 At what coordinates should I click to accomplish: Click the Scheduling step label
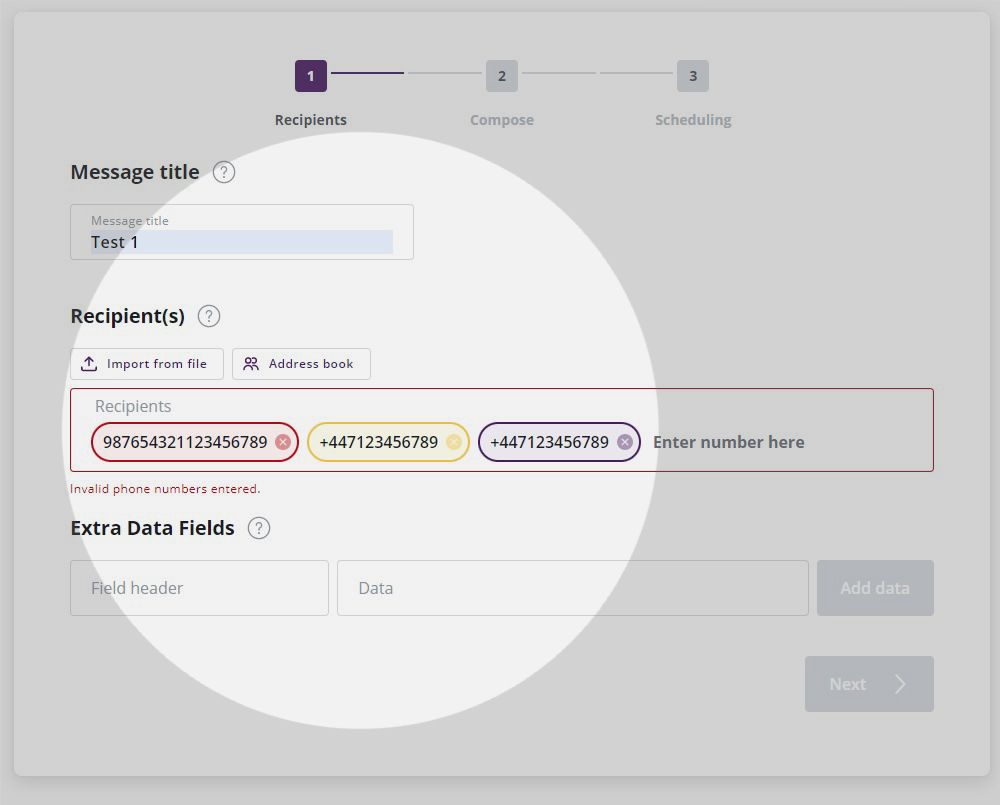coord(692,120)
